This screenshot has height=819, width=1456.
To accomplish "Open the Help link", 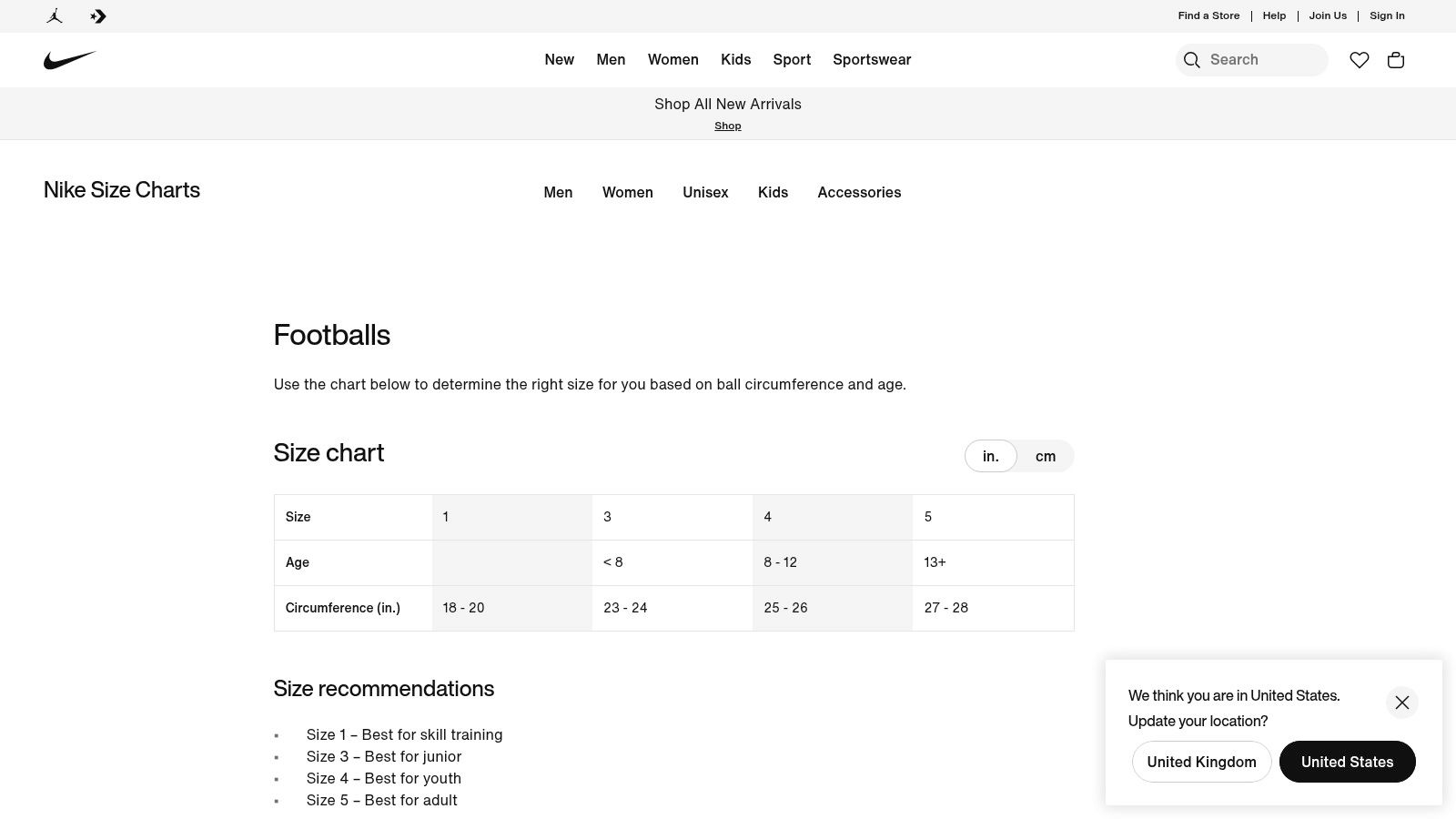I will click(x=1274, y=15).
